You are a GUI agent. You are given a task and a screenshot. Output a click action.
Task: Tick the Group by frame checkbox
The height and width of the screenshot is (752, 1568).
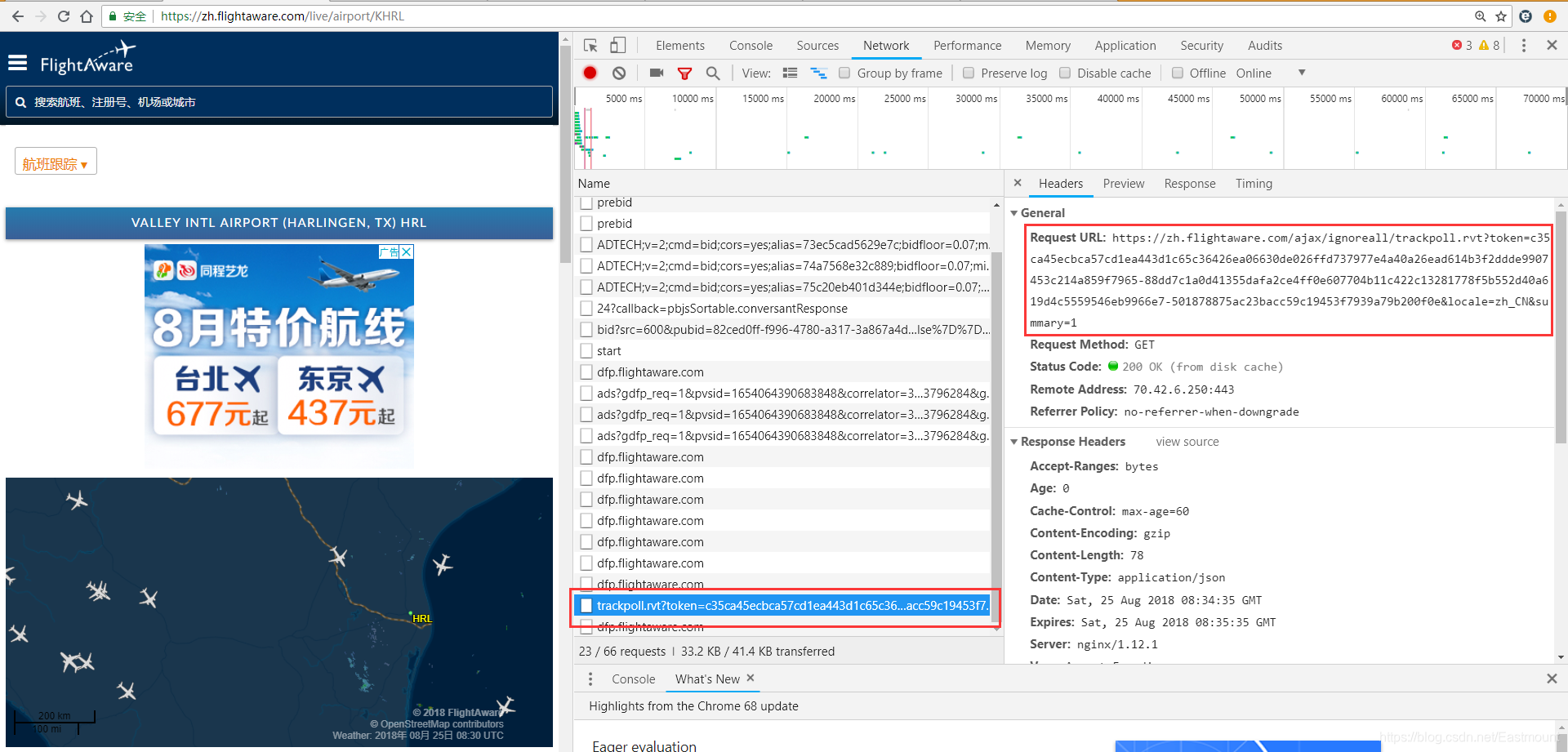tap(844, 73)
